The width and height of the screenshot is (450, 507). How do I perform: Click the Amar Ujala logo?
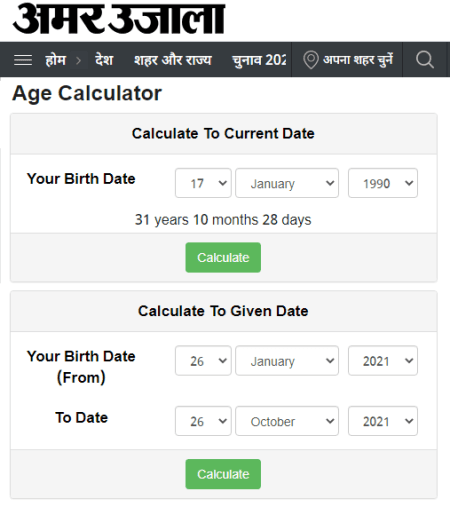(119, 19)
